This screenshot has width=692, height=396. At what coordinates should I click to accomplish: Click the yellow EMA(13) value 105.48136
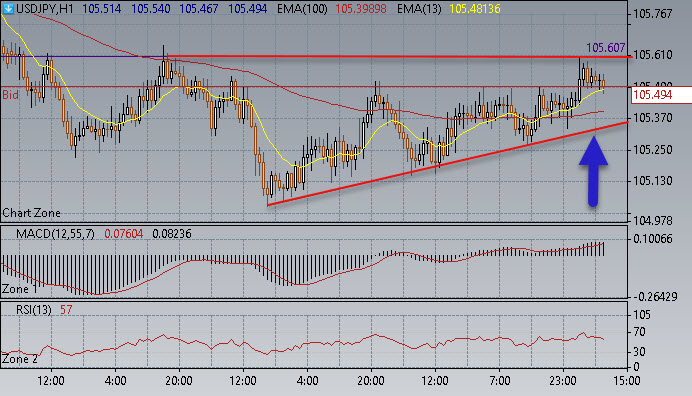pos(475,8)
